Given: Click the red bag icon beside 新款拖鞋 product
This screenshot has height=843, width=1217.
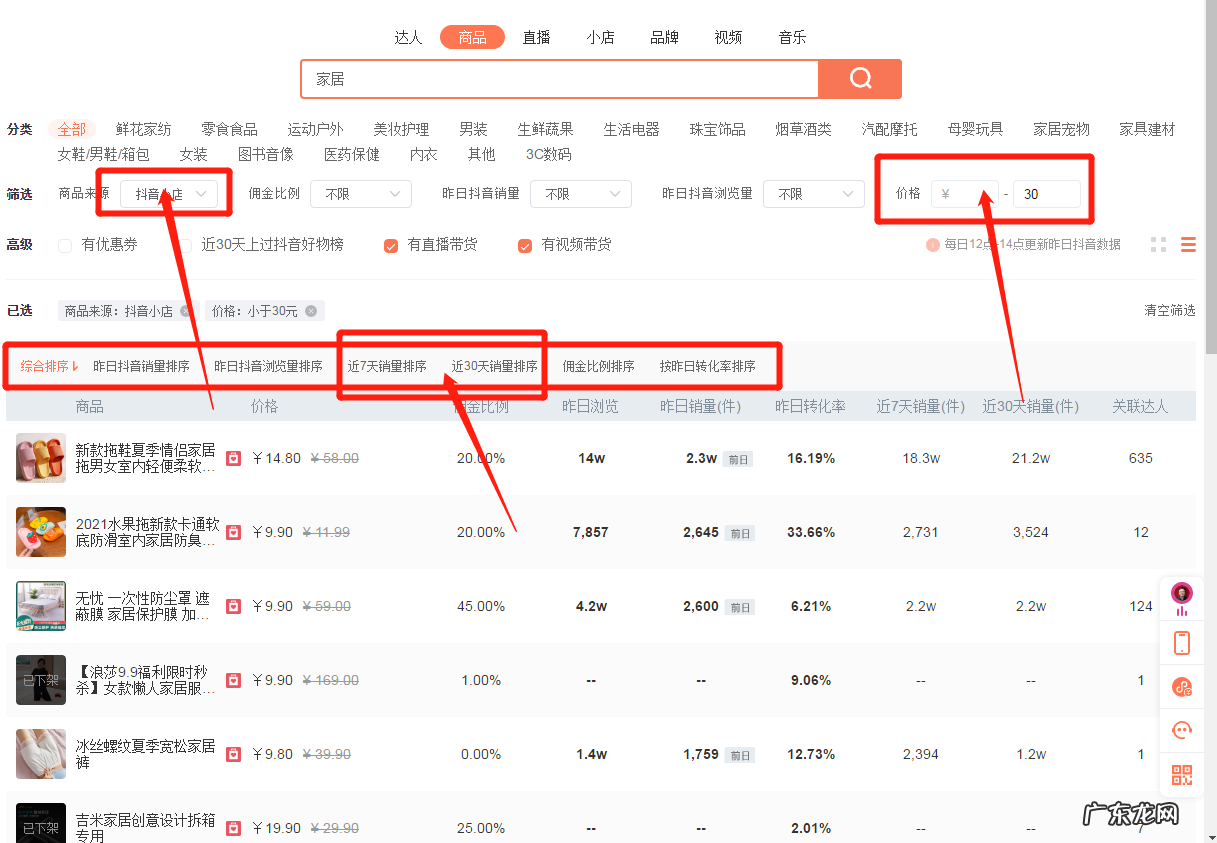Looking at the screenshot, I should coord(233,458).
